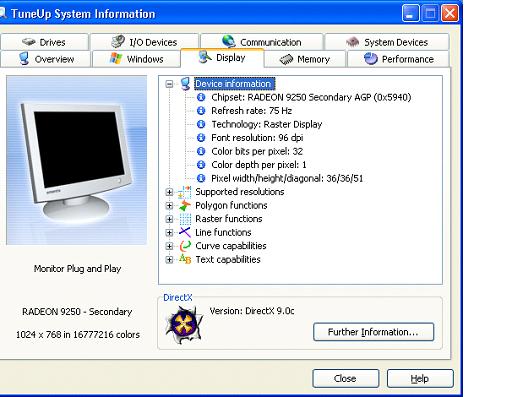The image size is (512, 397).
Task: Show the Performance tab
Action: pyautogui.click(x=398, y=59)
